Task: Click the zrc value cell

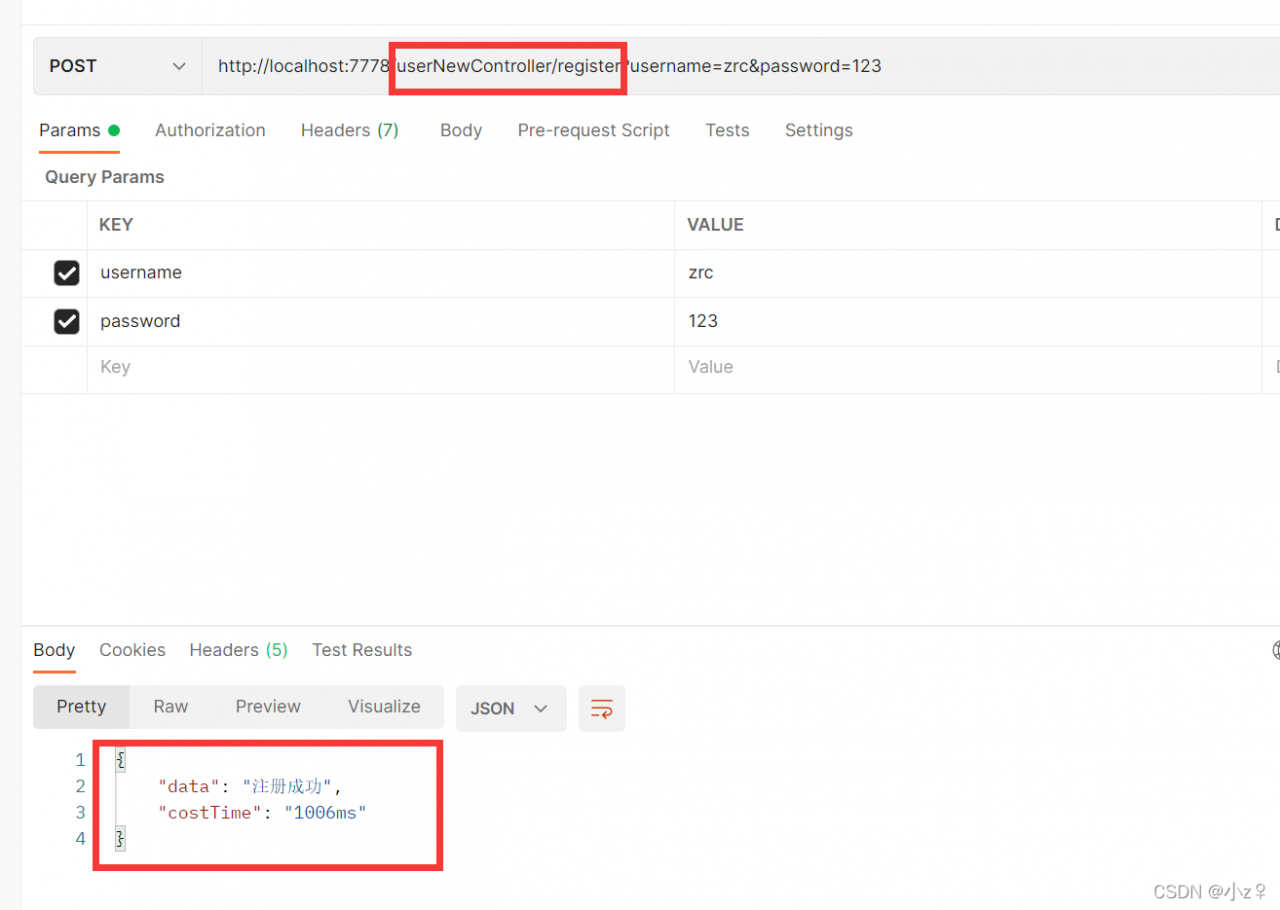Action: (x=968, y=273)
